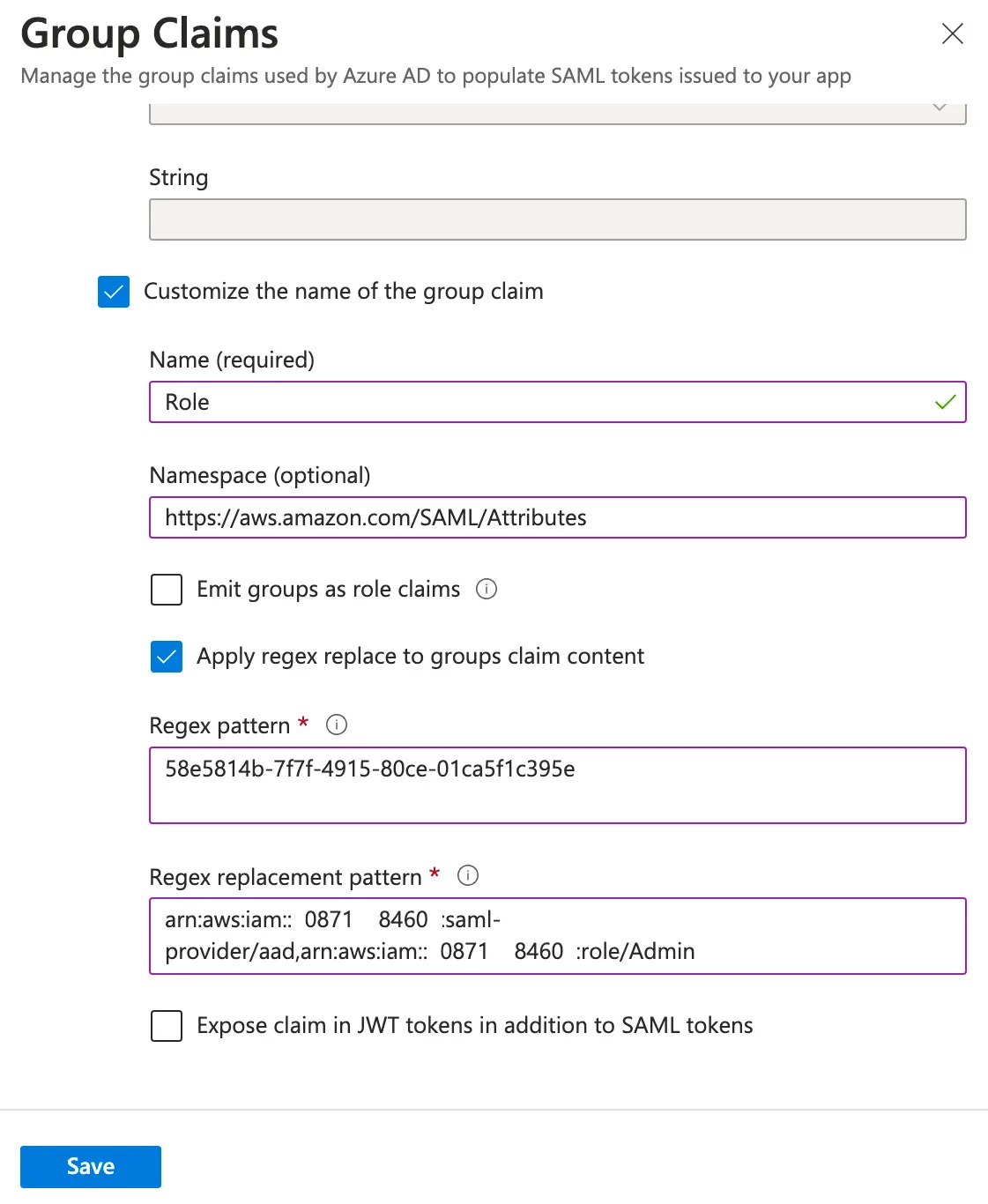Click the 'Expose claim in JWT tokens' label text
Image resolution: width=988 pixels, height=1204 pixels.
pos(474,1026)
